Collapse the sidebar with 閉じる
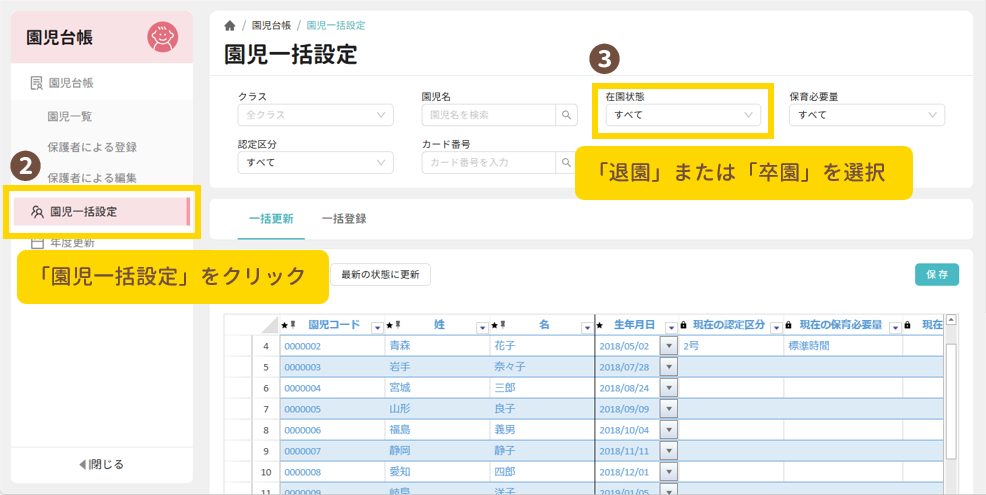 101,464
